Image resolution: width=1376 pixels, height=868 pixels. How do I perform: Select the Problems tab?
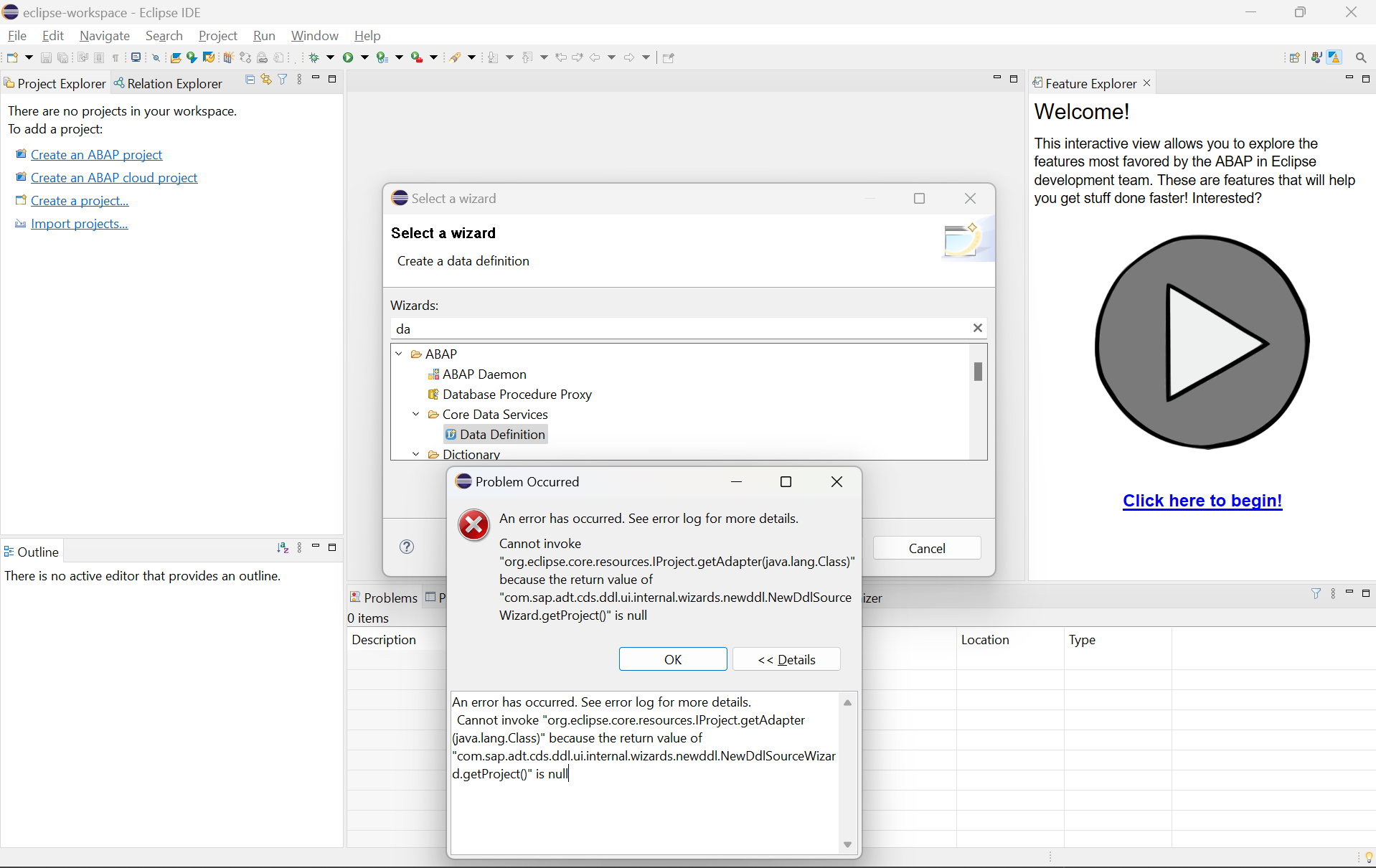[x=384, y=598]
